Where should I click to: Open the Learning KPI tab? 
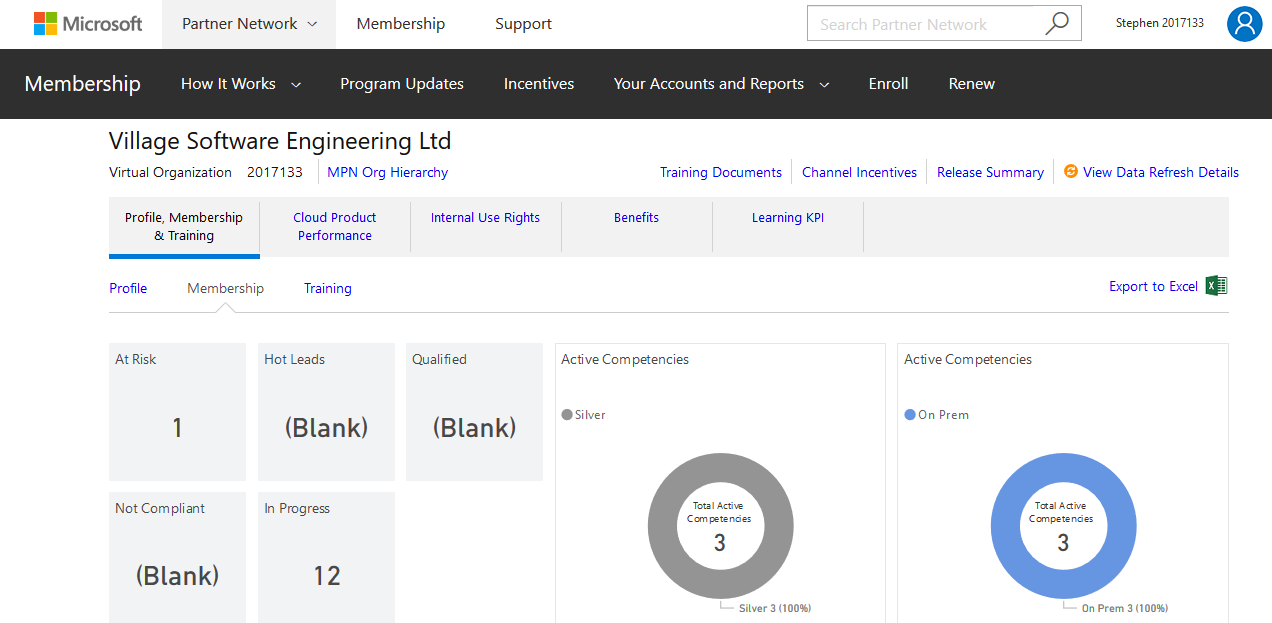(787, 217)
